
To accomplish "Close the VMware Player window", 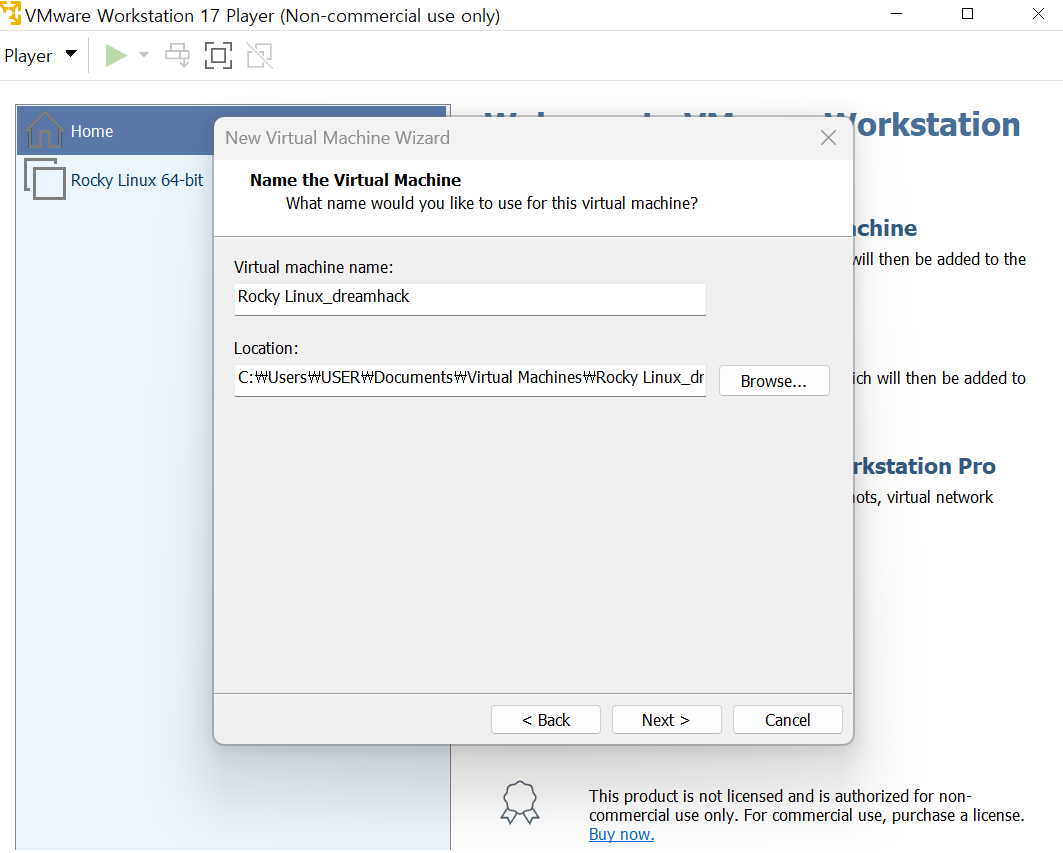I will point(1038,14).
